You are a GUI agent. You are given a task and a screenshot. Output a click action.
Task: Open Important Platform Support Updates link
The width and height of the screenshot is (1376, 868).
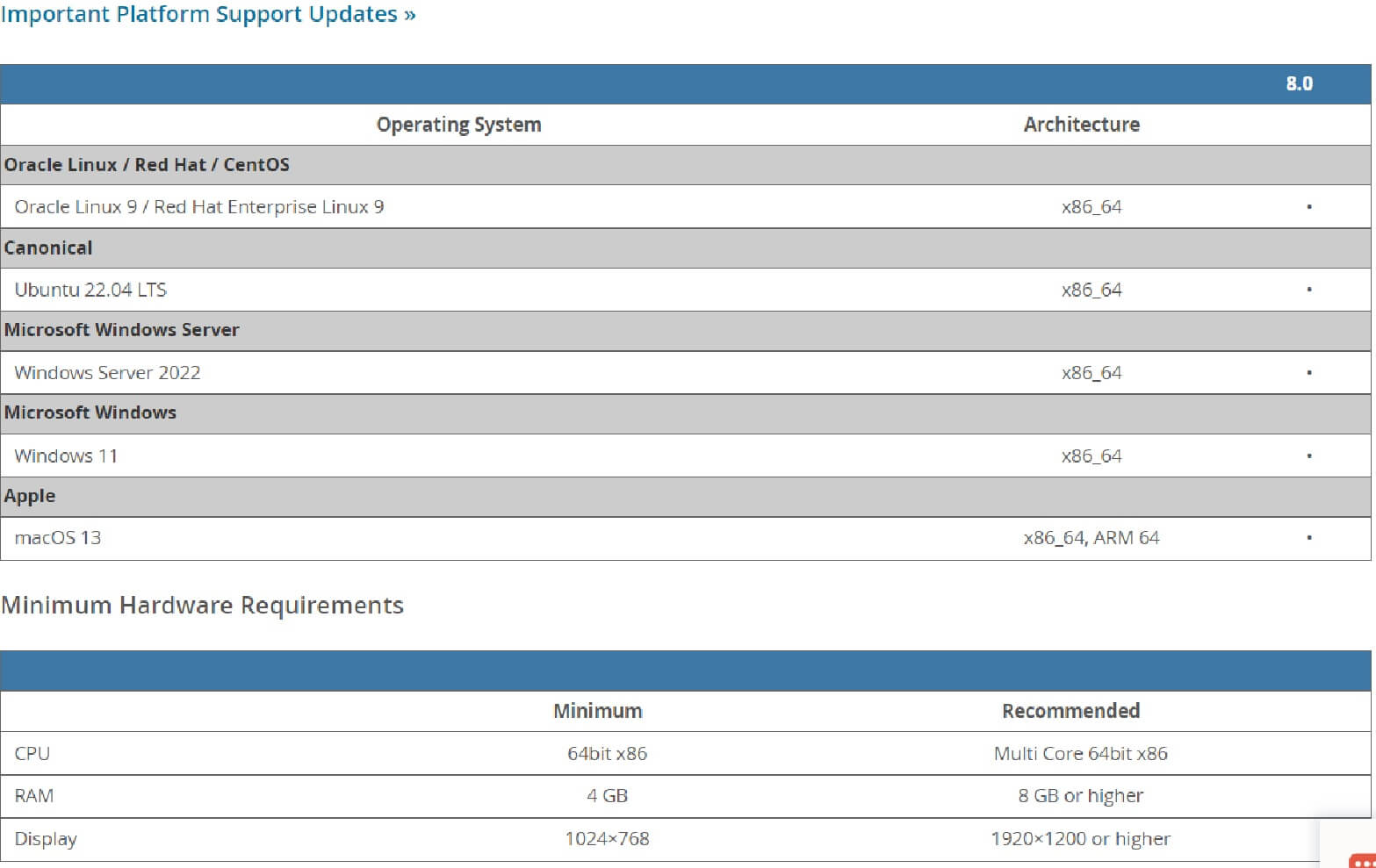click(207, 14)
